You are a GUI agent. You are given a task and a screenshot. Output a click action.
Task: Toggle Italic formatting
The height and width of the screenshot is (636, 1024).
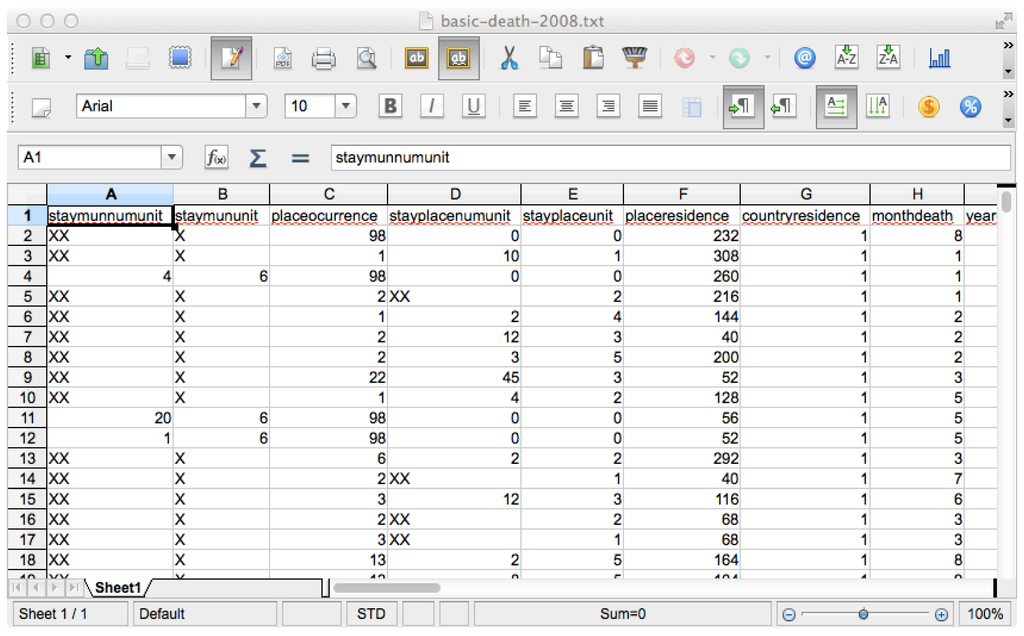point(432,106)
